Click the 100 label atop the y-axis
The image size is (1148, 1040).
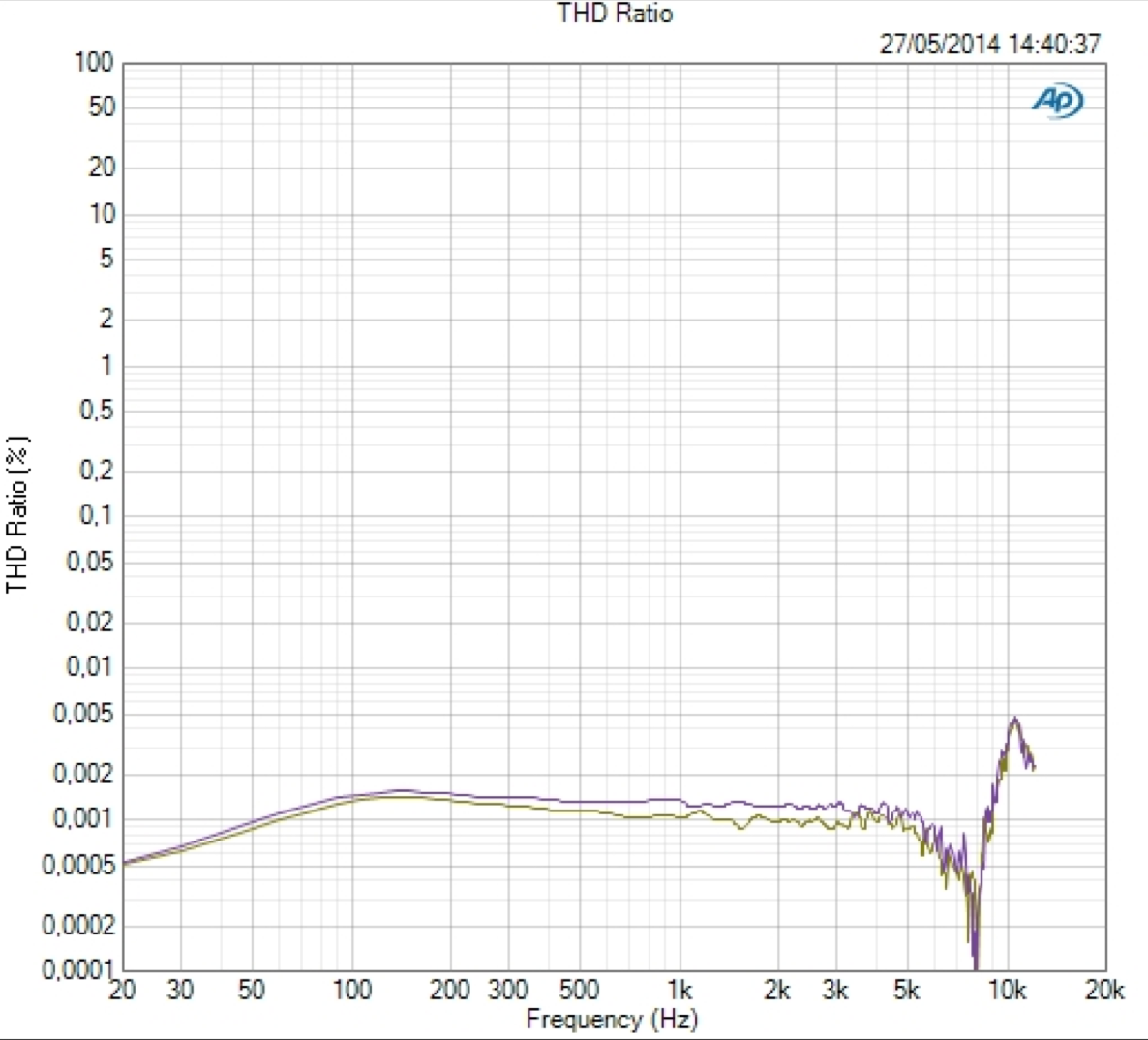coord(94,62)
